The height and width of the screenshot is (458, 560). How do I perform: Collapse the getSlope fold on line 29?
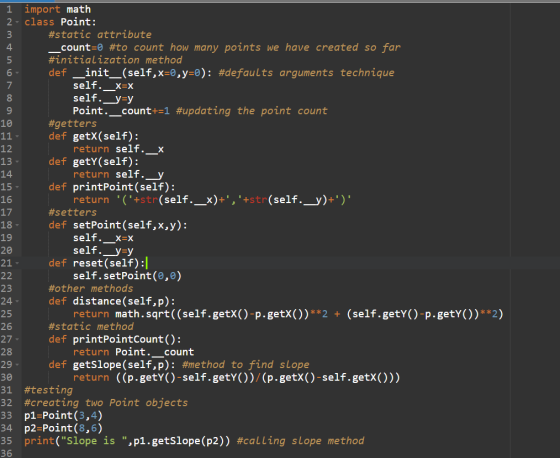click(x=17, y=365)
